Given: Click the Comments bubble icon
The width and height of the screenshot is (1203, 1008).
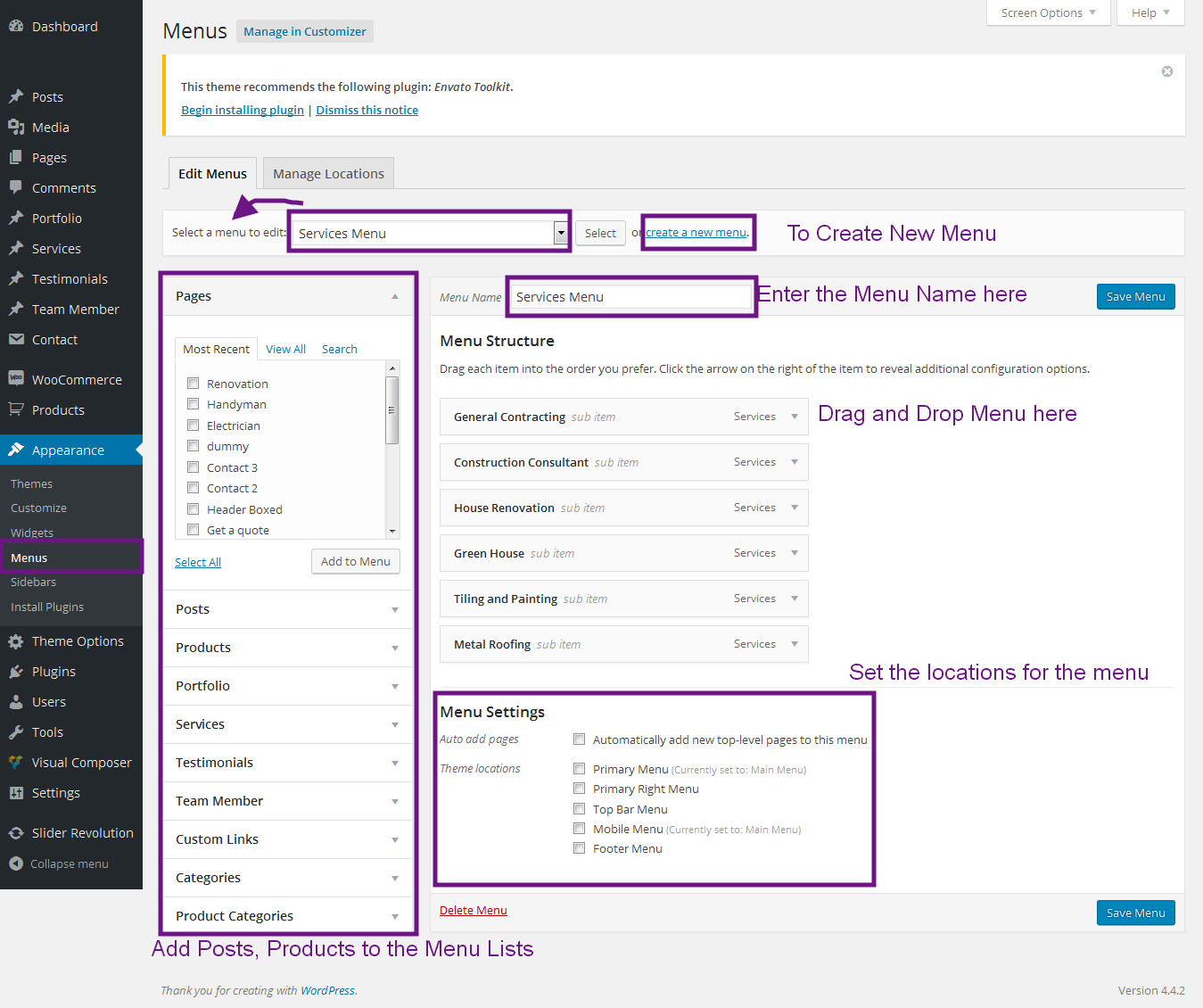Looking at the screenshot, I should [16, 188].
